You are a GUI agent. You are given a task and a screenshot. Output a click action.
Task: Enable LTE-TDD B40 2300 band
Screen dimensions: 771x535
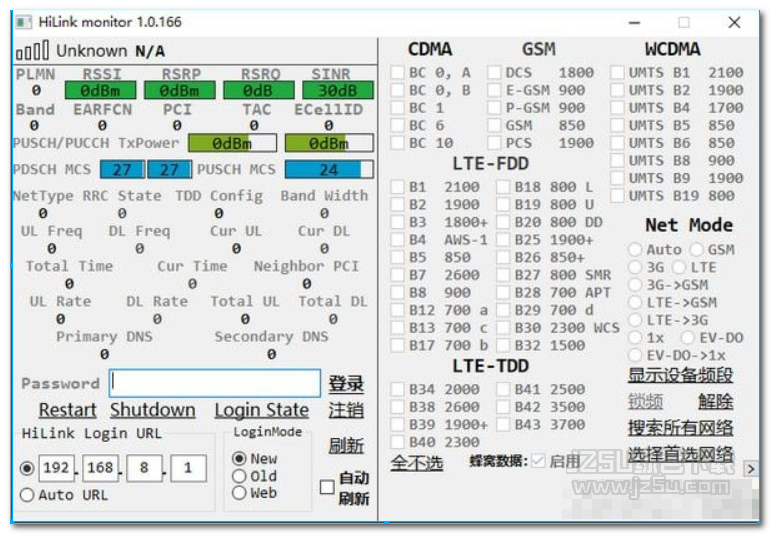pyautogui.click(x=397, y=442)
